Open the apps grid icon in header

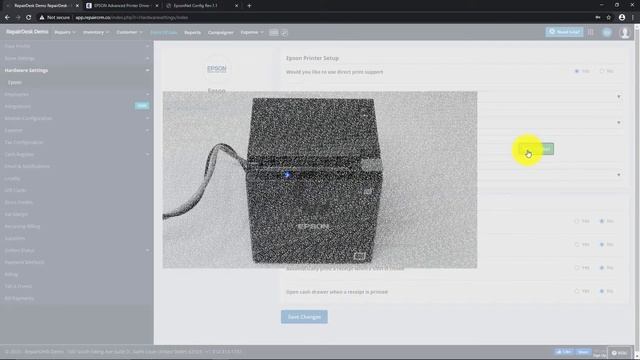click(x=591, y=32)
